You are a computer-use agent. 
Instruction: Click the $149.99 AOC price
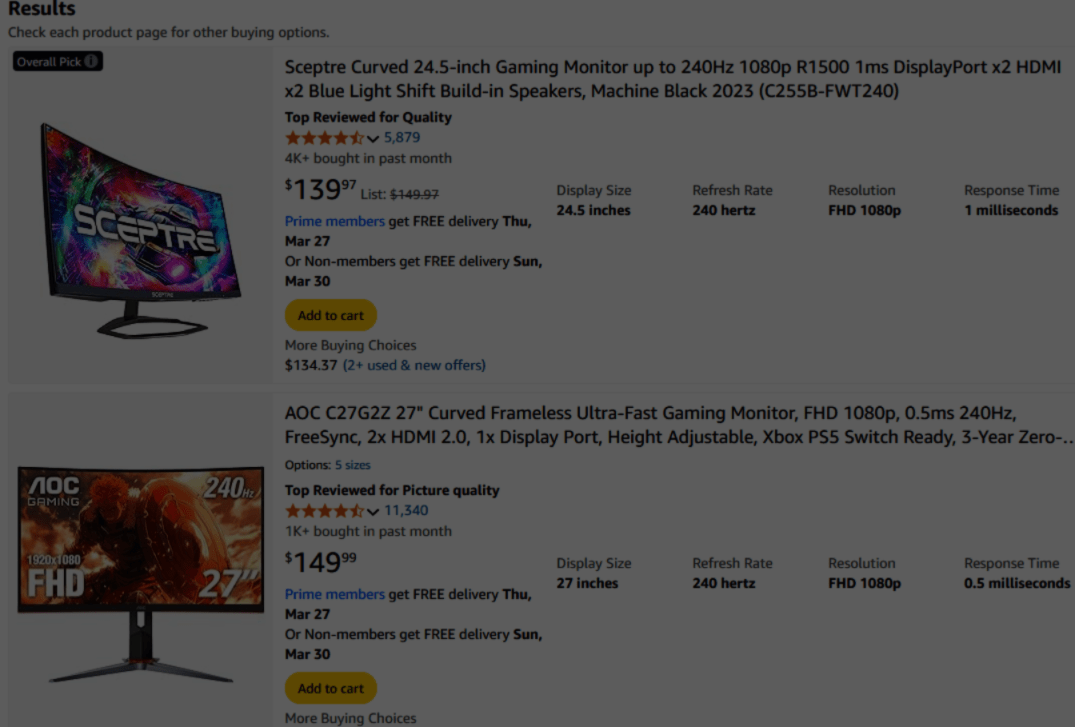(x=320, y=562)
